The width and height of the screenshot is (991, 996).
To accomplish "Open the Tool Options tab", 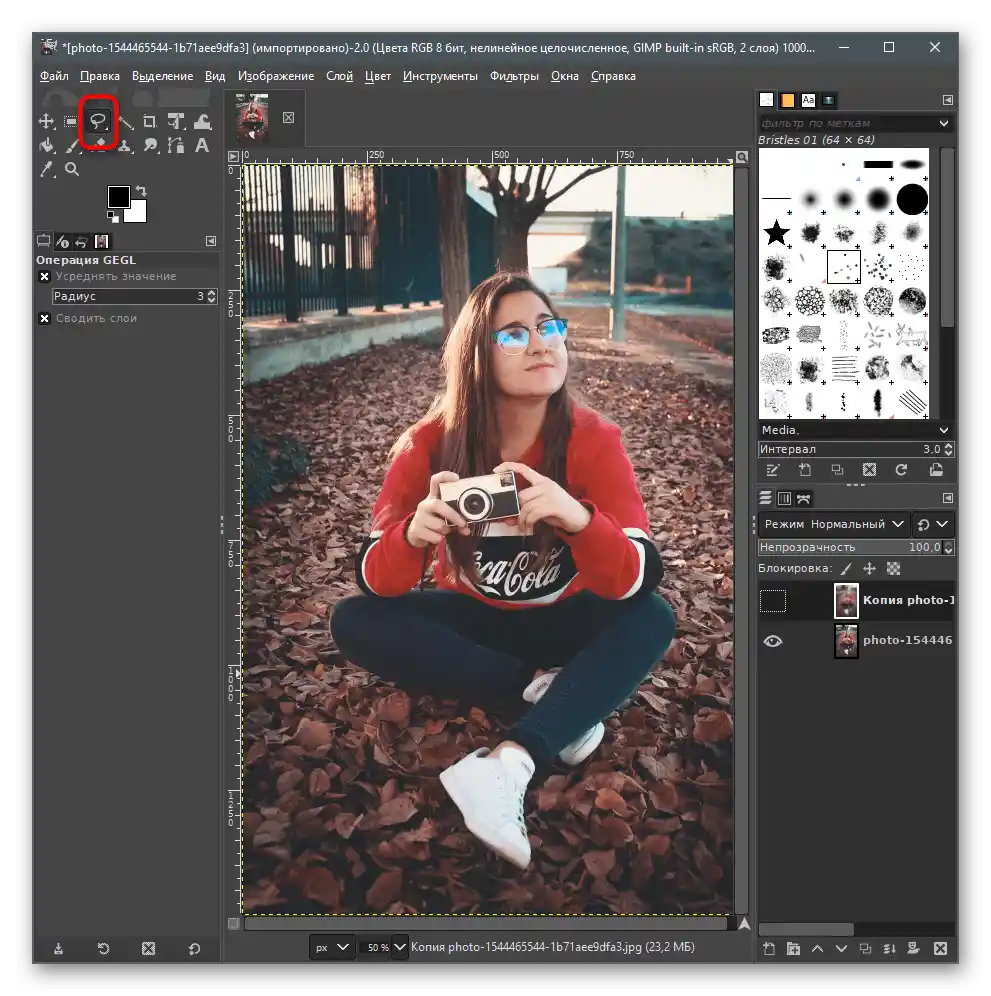I will point(43,241).
